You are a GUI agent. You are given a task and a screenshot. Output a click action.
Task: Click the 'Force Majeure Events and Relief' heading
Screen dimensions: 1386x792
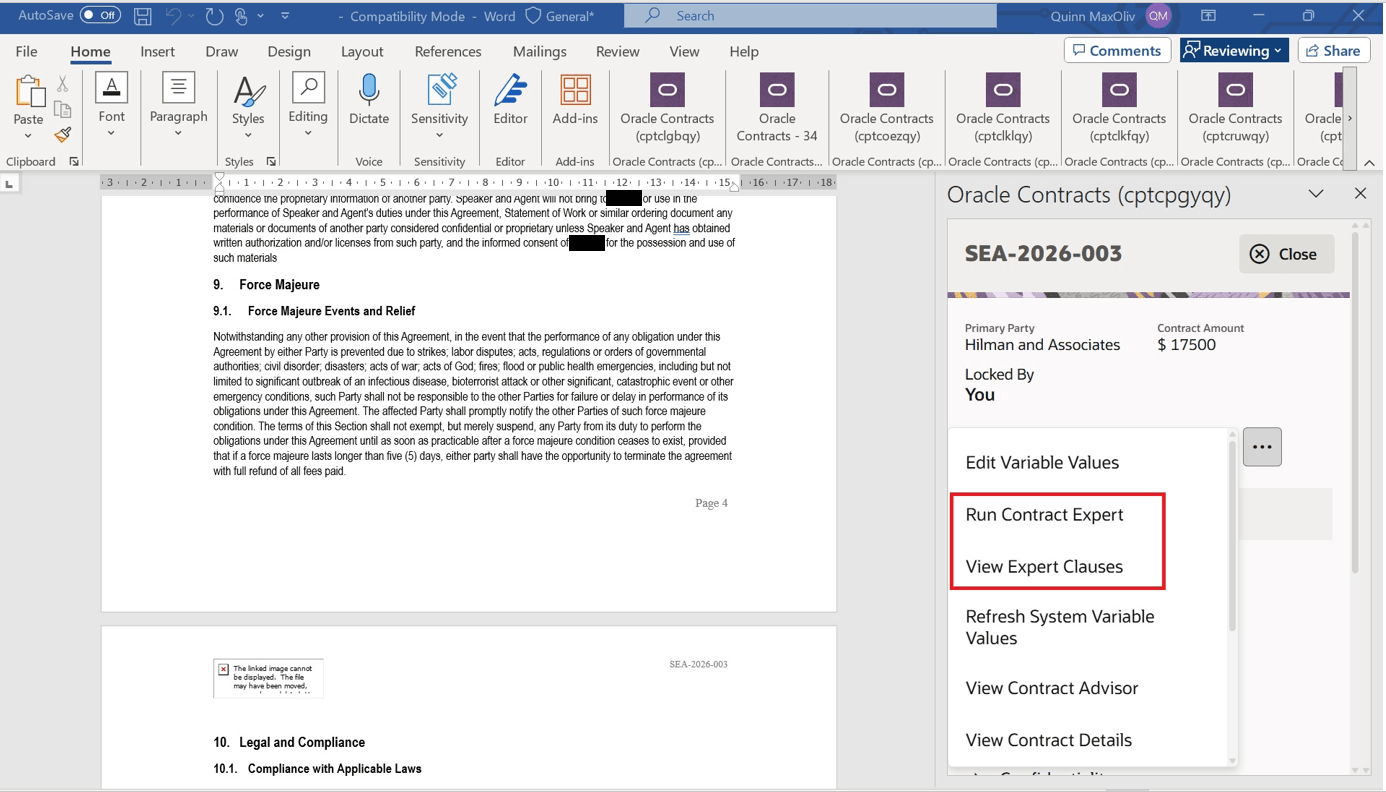331,311
